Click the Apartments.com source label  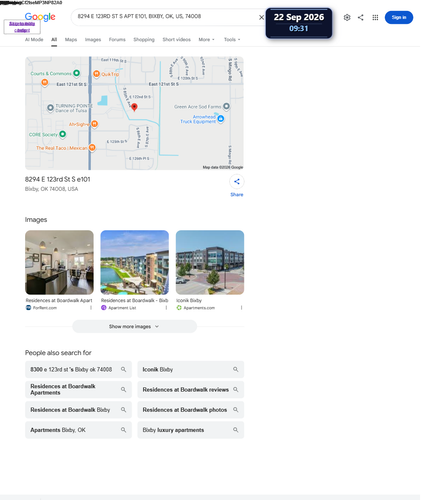tap(199, 308)
